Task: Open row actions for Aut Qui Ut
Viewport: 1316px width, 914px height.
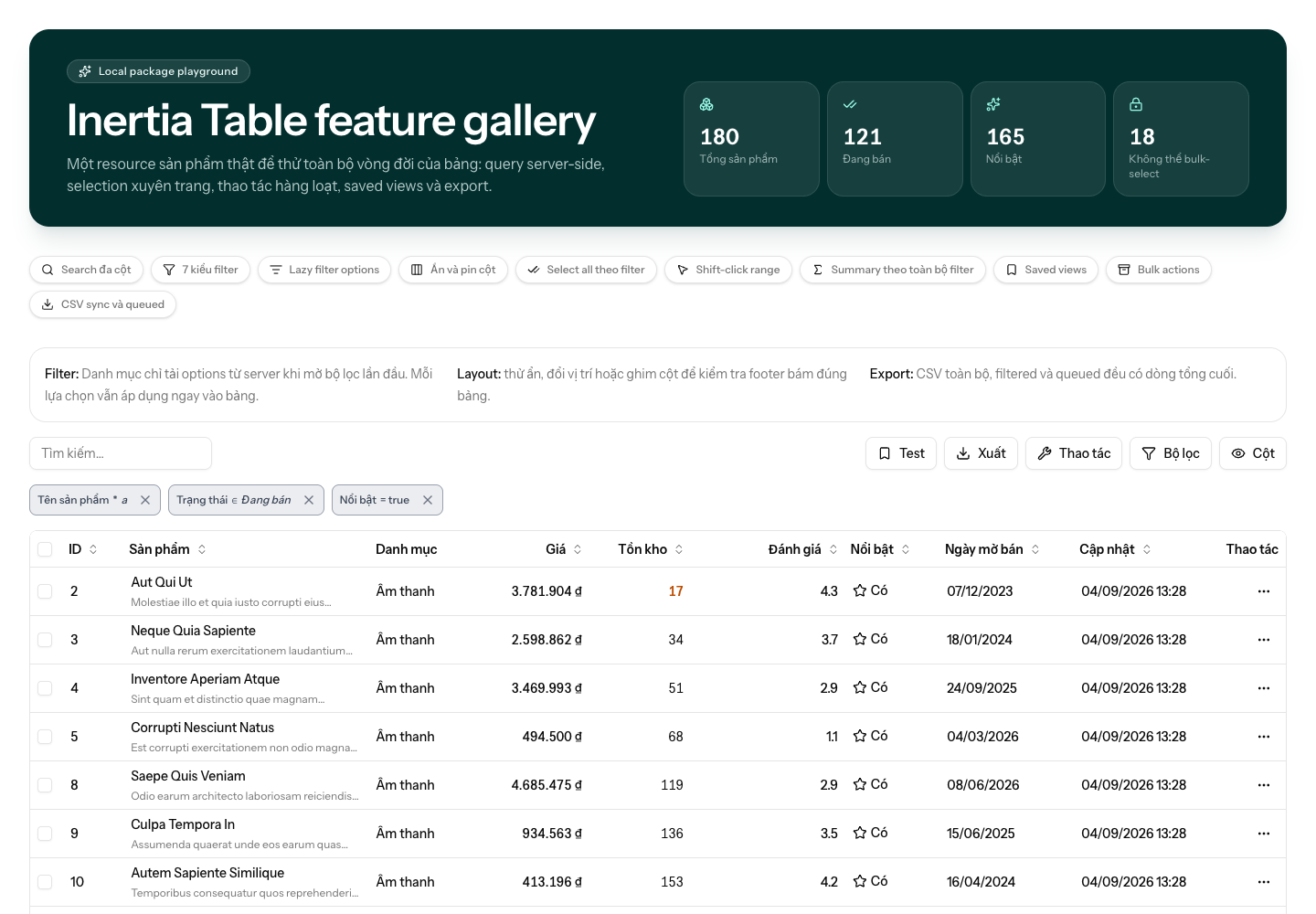Action: (x=1264, y=591)
